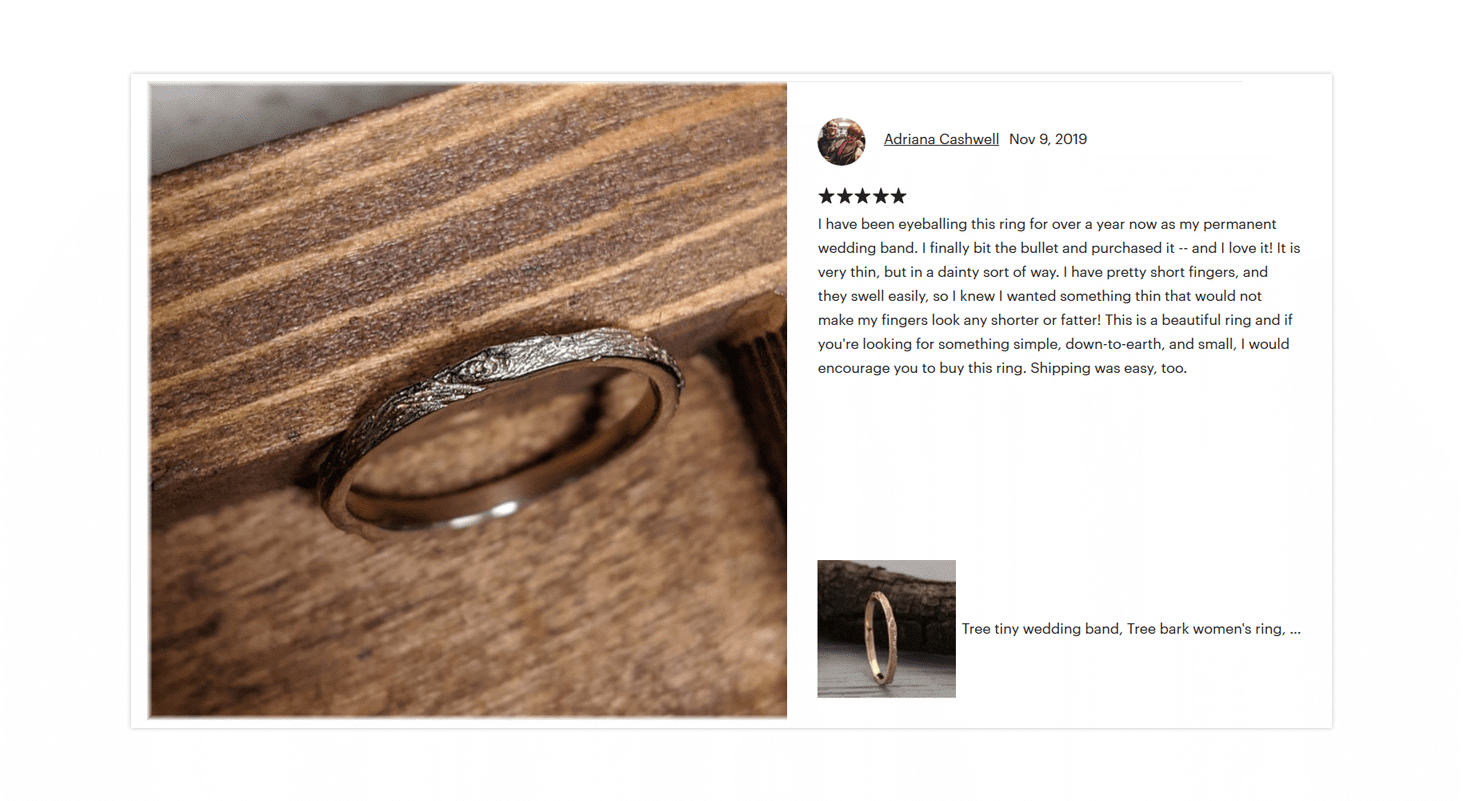Click the truncation ellipsis after the listing title
The width and height of the screenshot is (1463, 801).
[1295, 631]
